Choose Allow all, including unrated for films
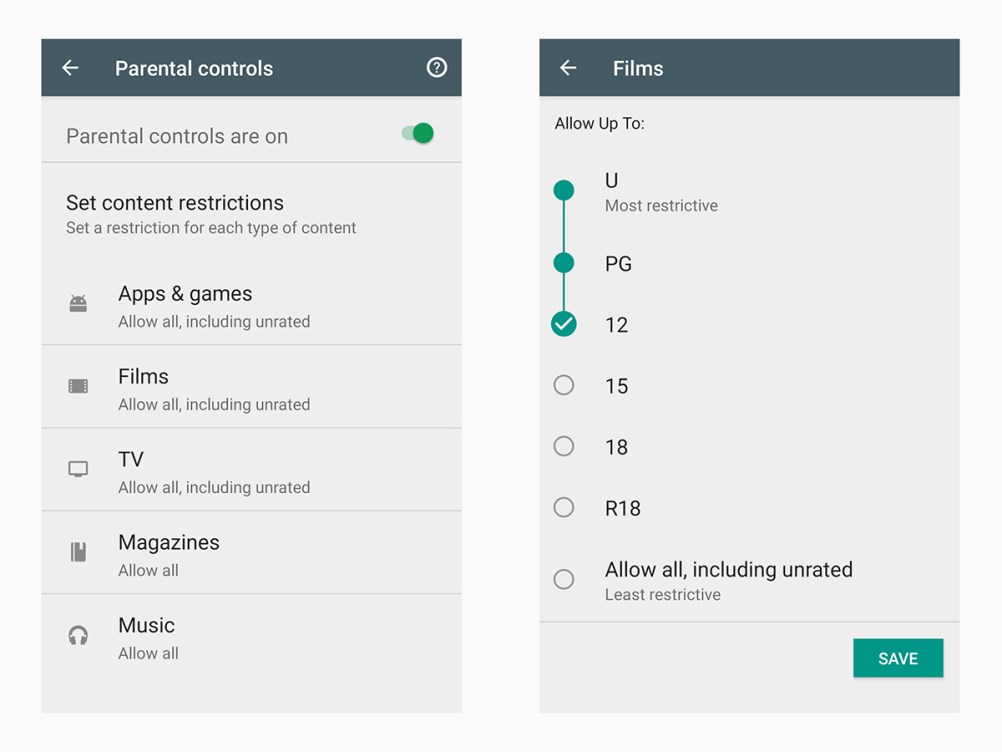The image size is (1002, 752). [563, 579]
